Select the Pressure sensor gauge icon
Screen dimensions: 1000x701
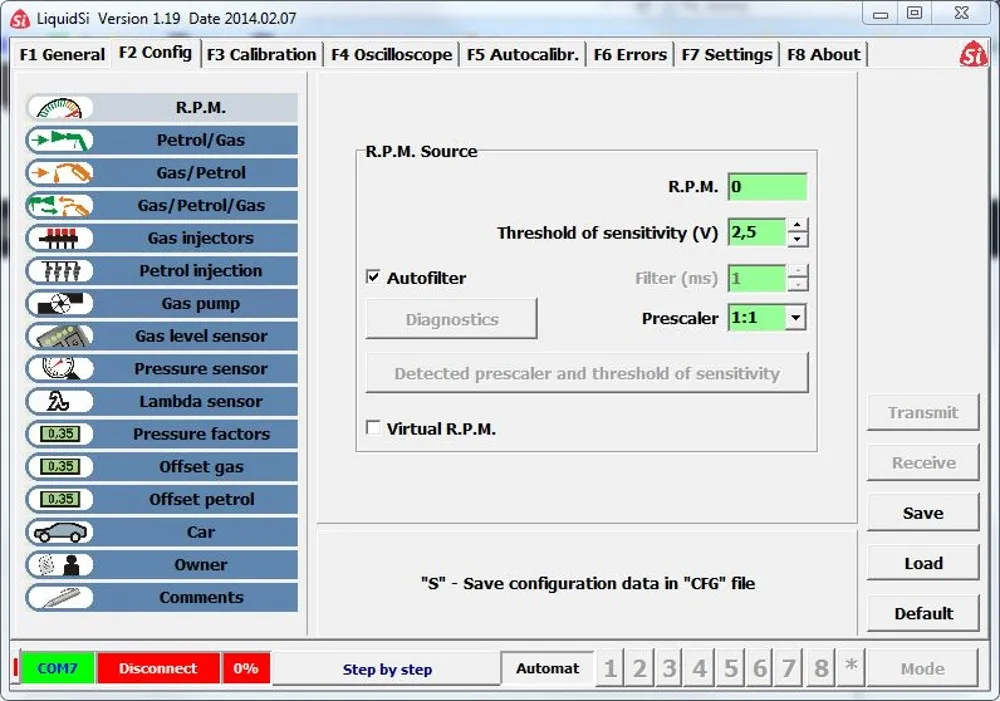point(60,369)
